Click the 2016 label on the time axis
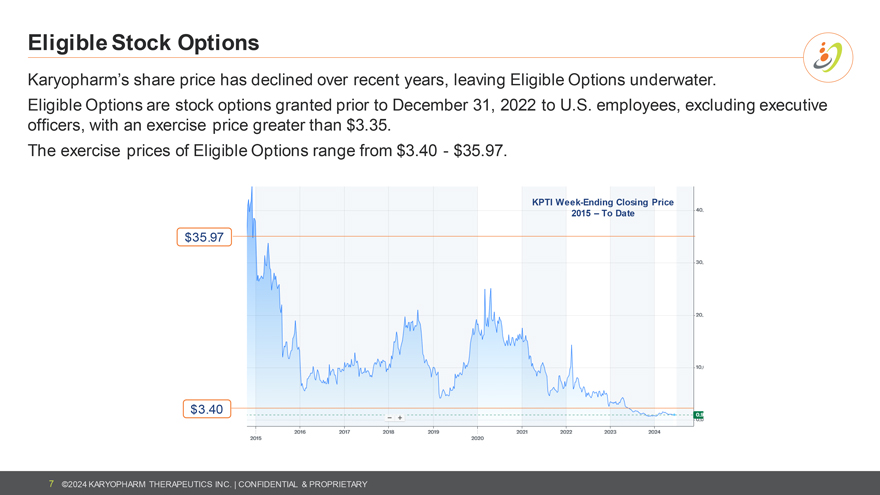 (300, 431)
